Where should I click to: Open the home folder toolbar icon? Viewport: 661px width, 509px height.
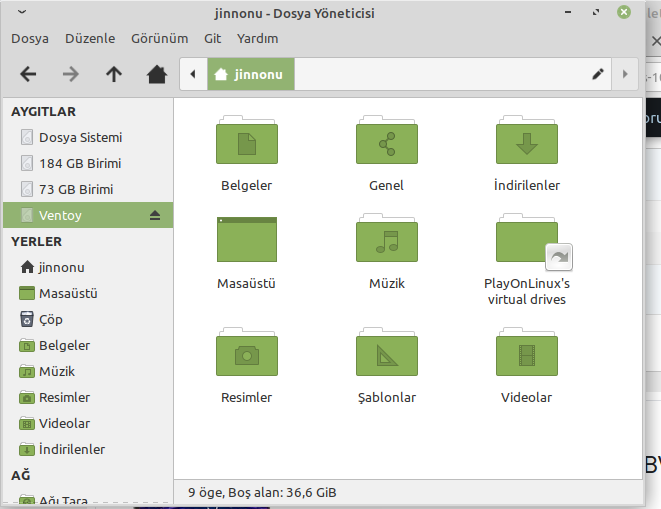(x=157, y=74)
